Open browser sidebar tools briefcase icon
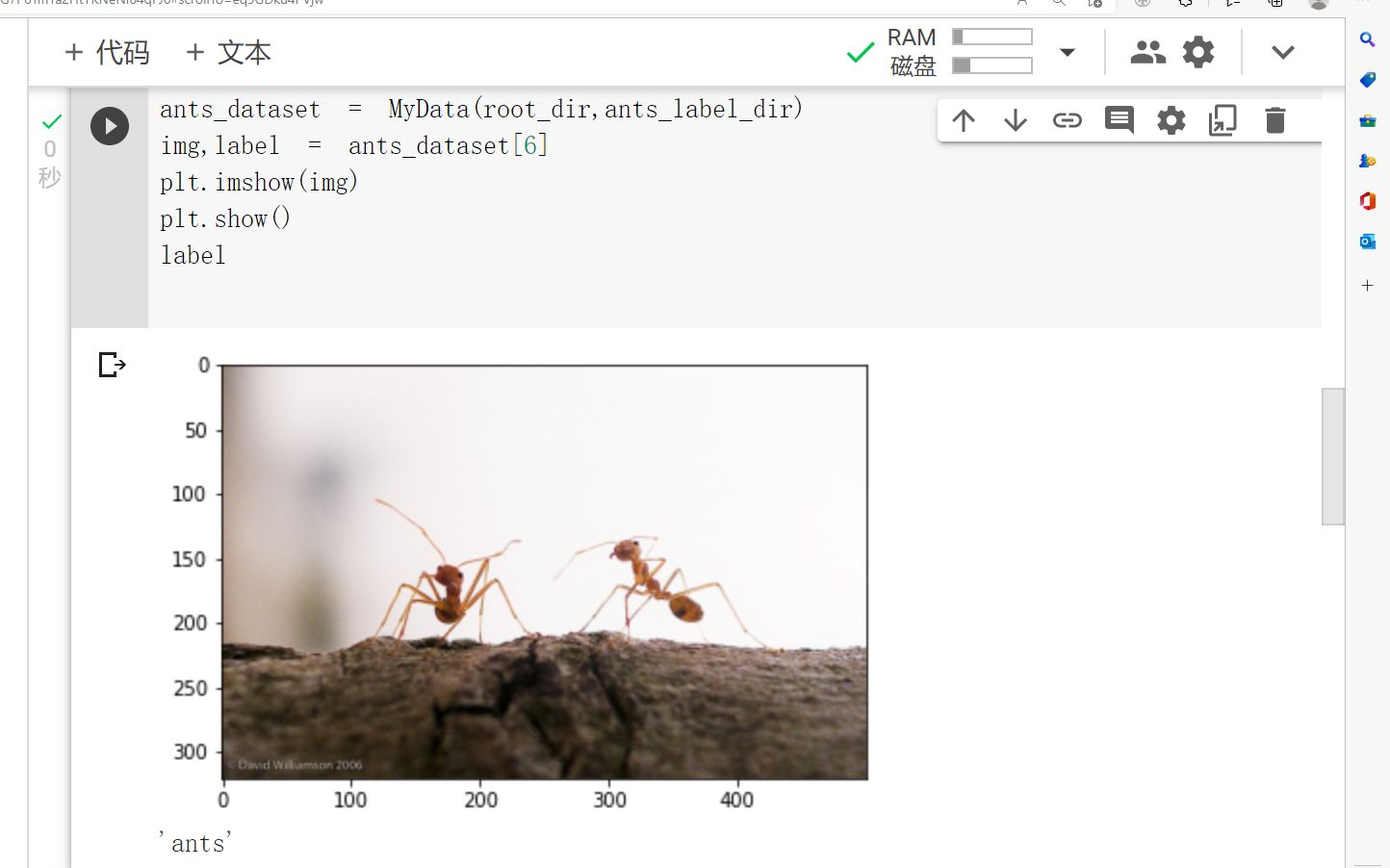 (1367, 120)
